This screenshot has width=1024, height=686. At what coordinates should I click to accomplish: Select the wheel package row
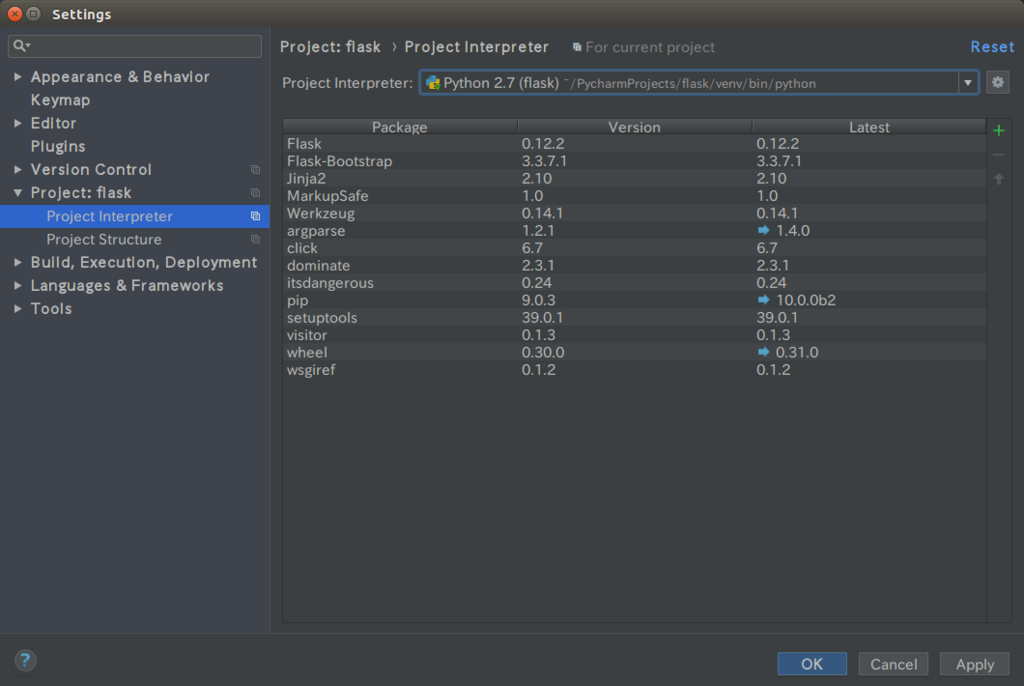[x=634, y=352]
